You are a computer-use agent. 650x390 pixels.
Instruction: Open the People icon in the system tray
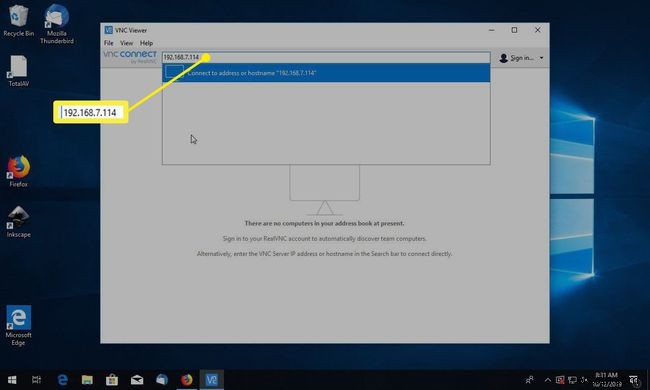coord(529,380)
